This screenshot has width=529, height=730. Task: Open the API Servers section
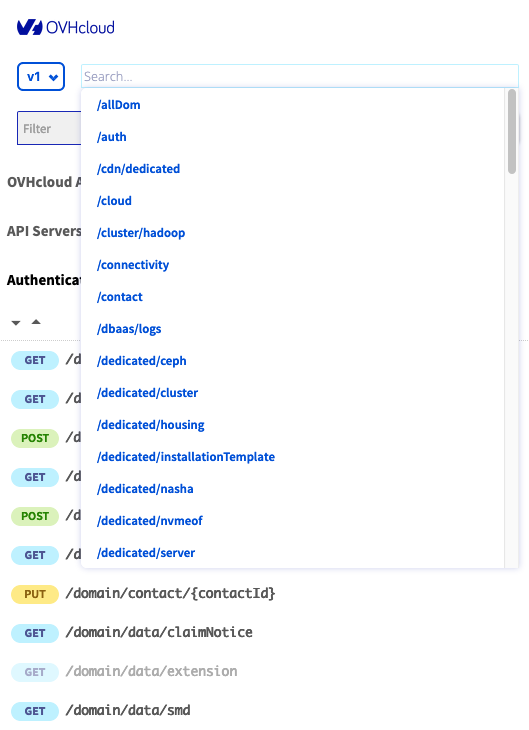coord(44,231)
